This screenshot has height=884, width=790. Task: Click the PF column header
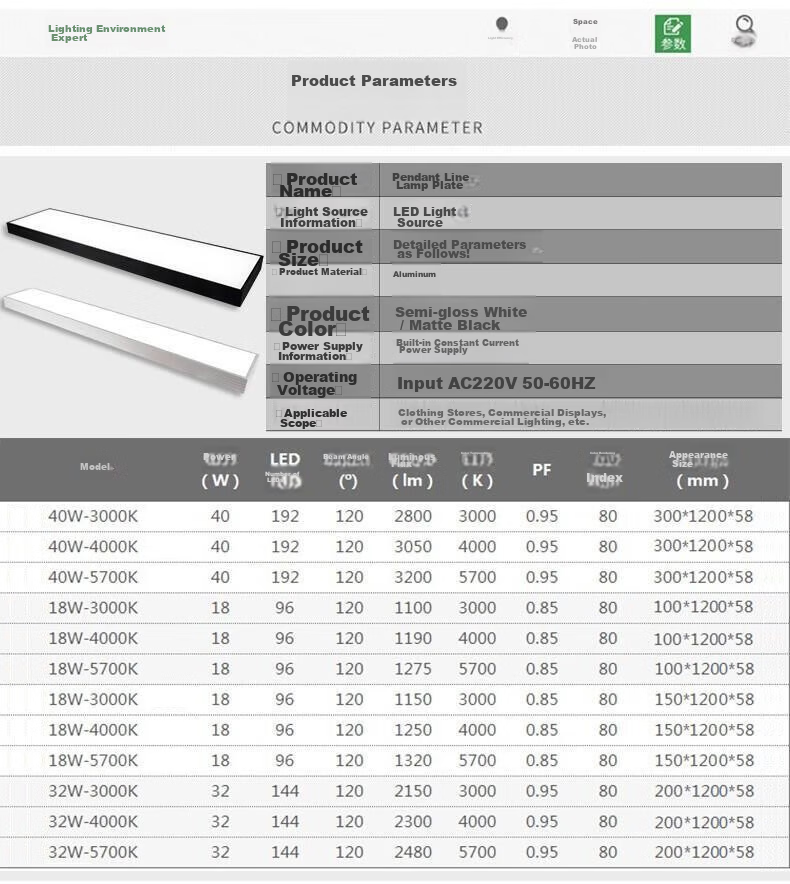point(542,470)
